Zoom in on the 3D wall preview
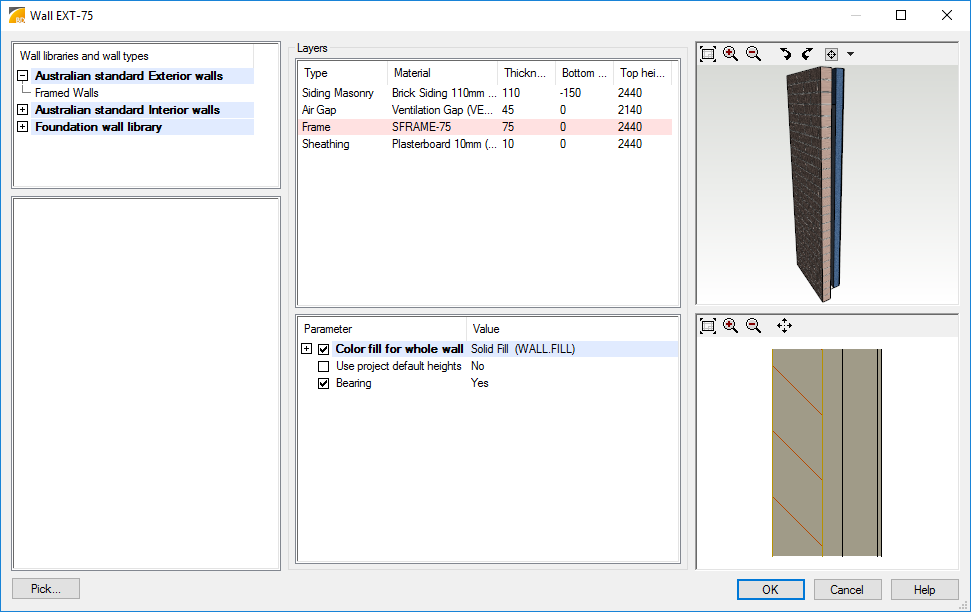Viewport: 971px width, 612px height. pos(731,54)
